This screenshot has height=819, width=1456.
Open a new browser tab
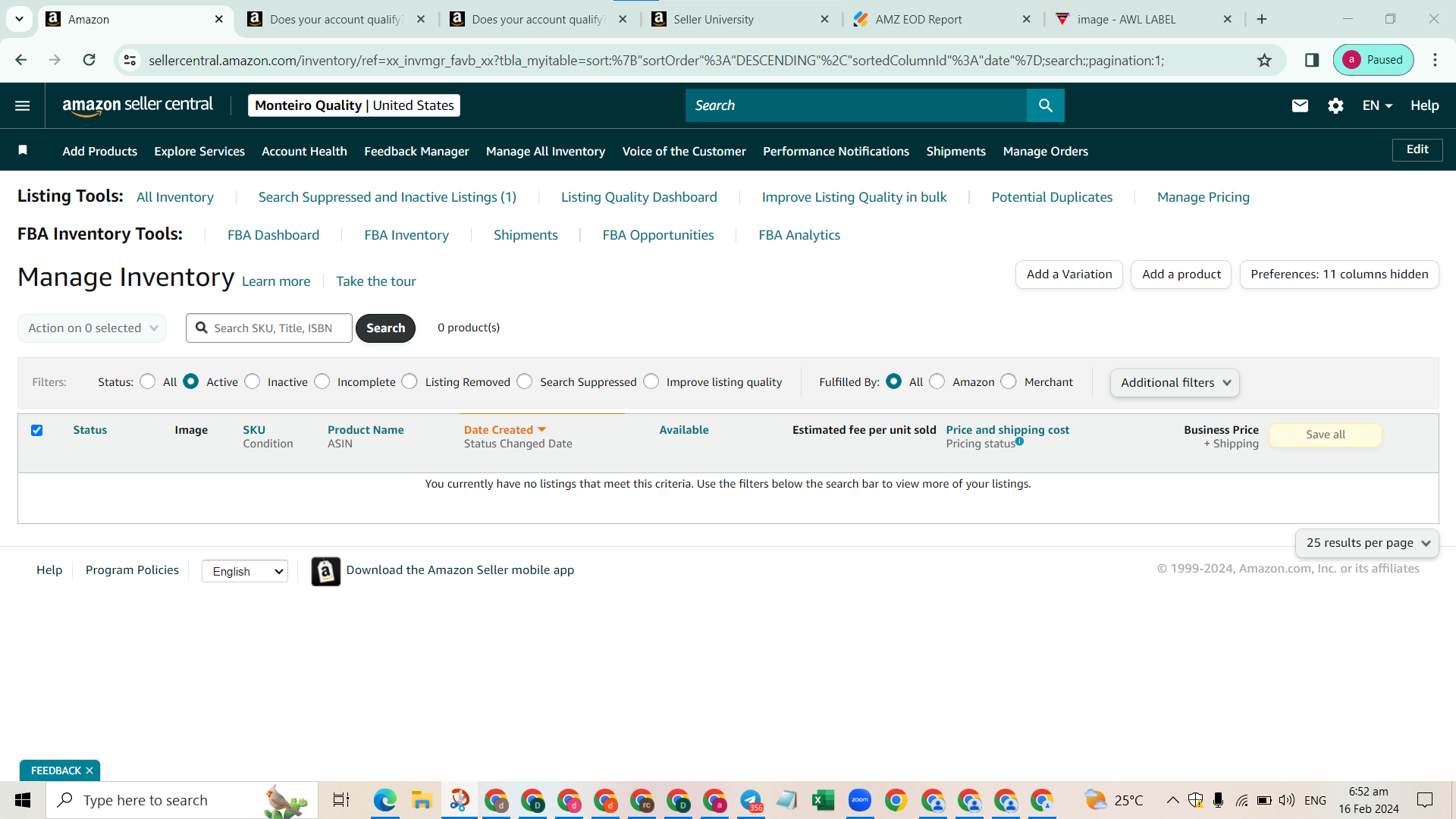click(1262, 19)
